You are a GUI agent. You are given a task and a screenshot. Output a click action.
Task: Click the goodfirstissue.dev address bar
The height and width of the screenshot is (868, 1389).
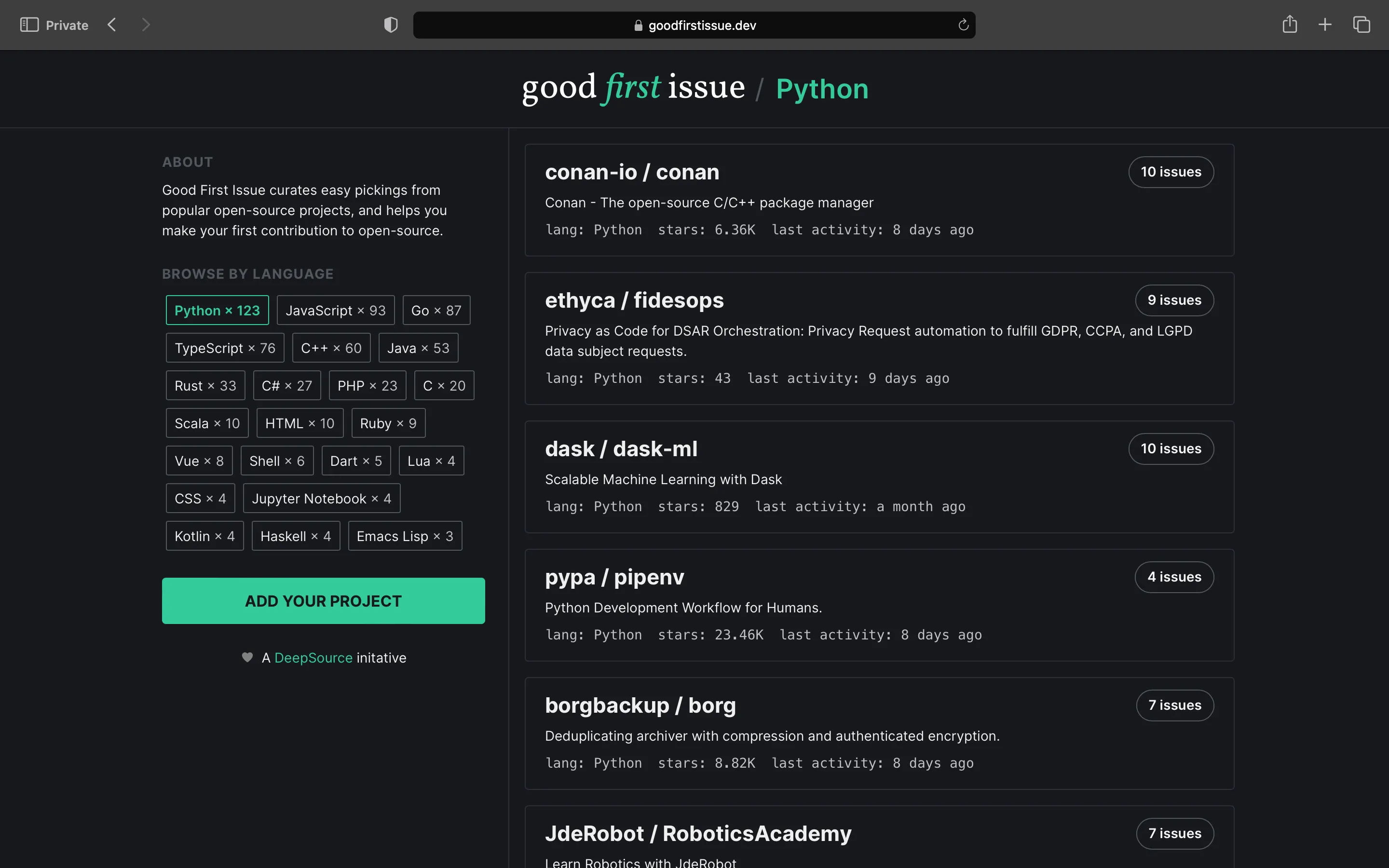click(x=694, y=25)
